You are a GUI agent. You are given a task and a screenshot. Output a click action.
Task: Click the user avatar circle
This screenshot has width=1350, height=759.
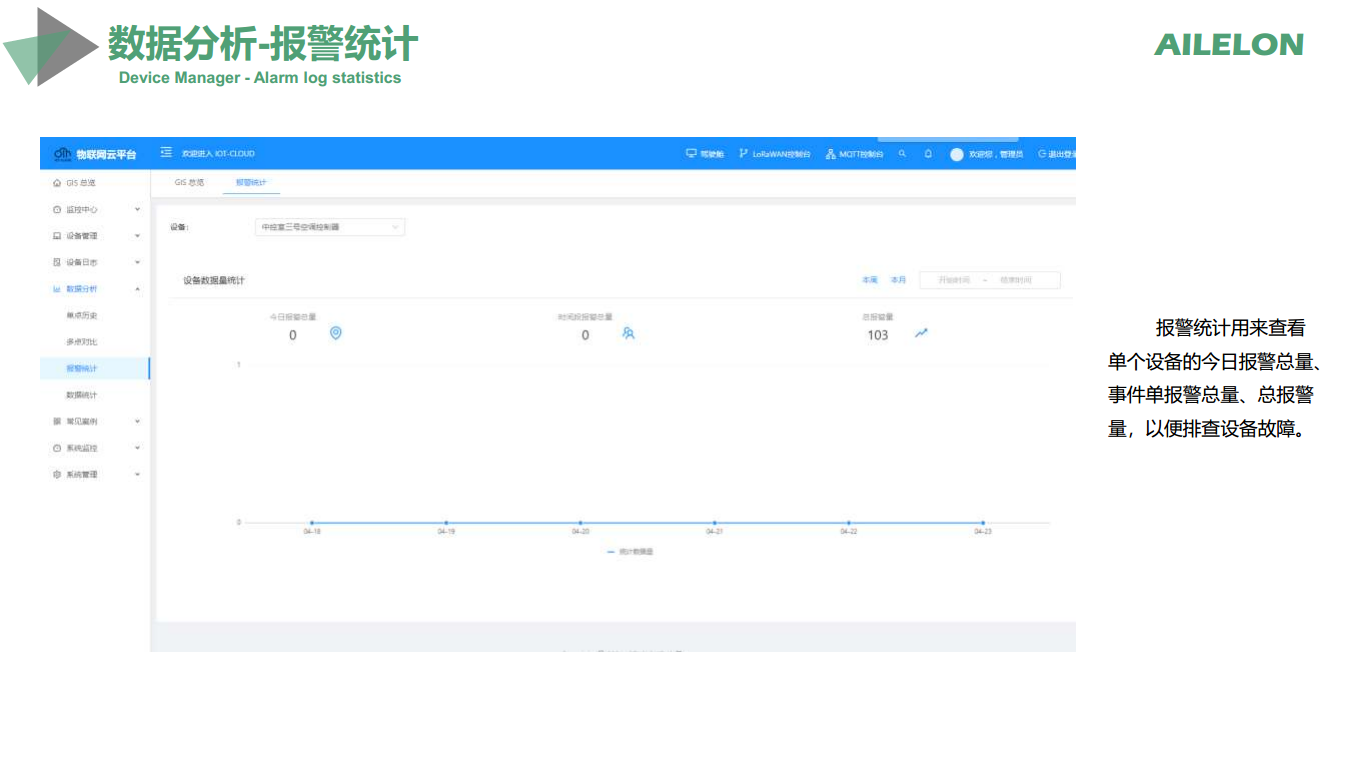point(957,154)
